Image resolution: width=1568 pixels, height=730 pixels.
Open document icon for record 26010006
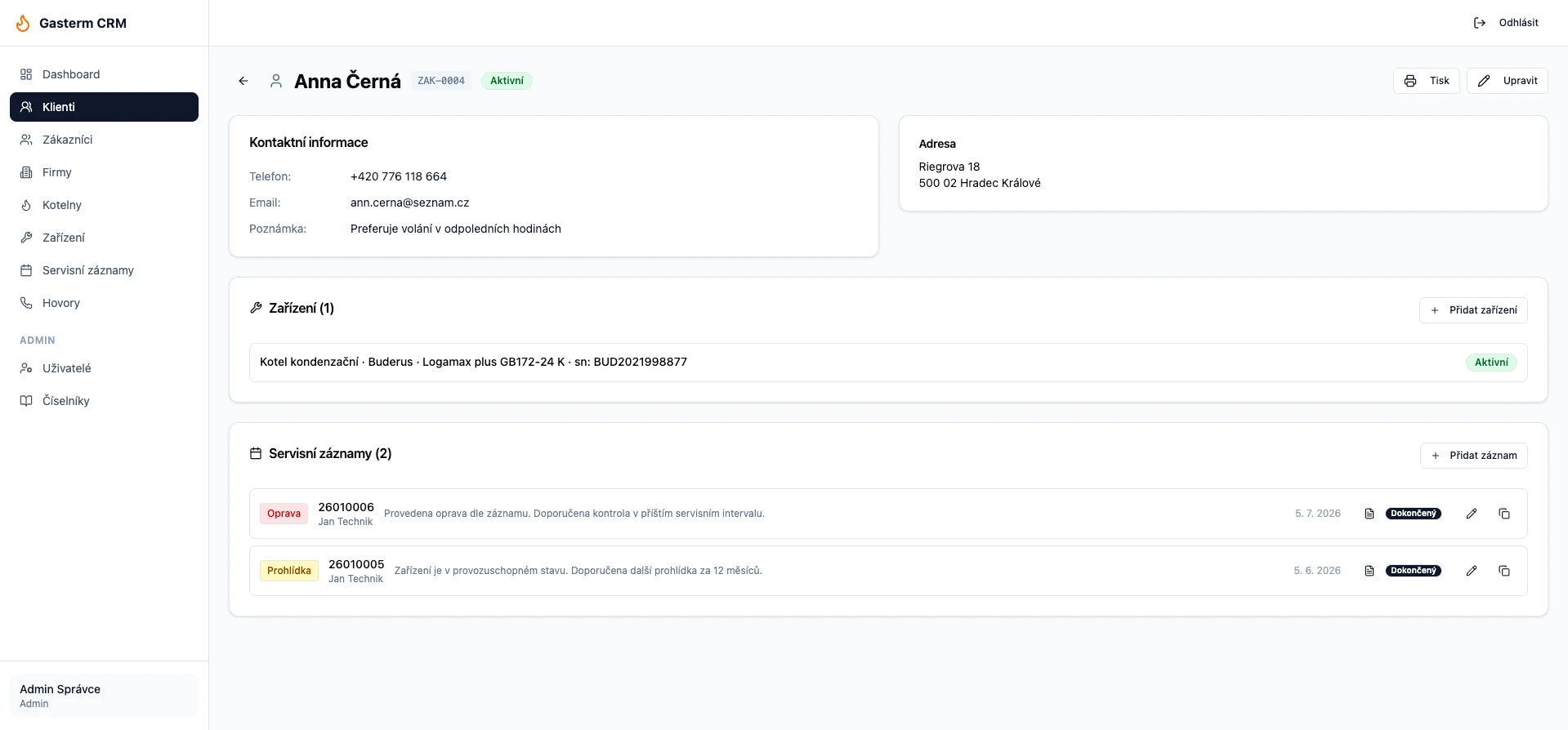point(1369,514)
